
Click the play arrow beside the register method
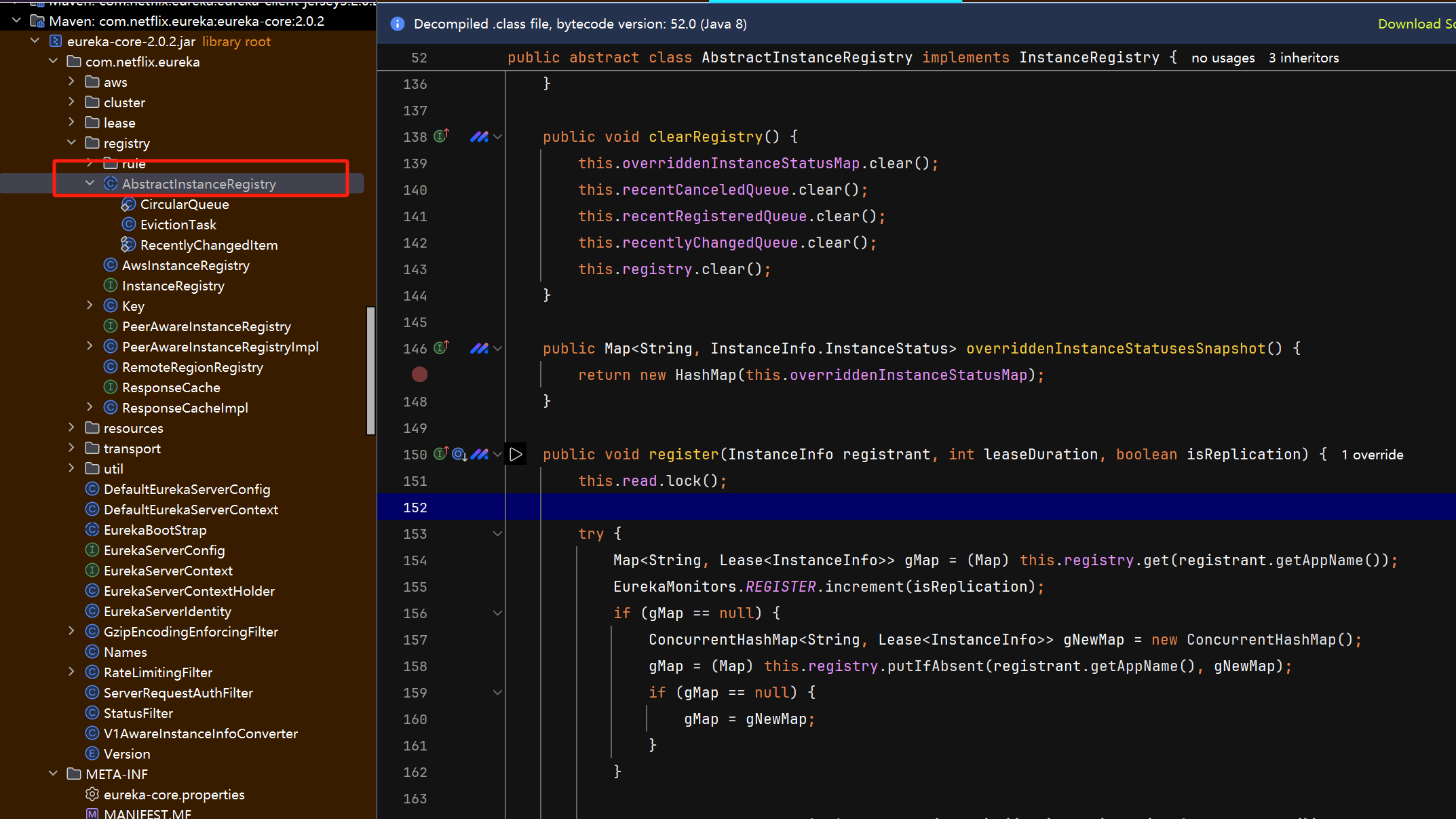pos(516,454)
